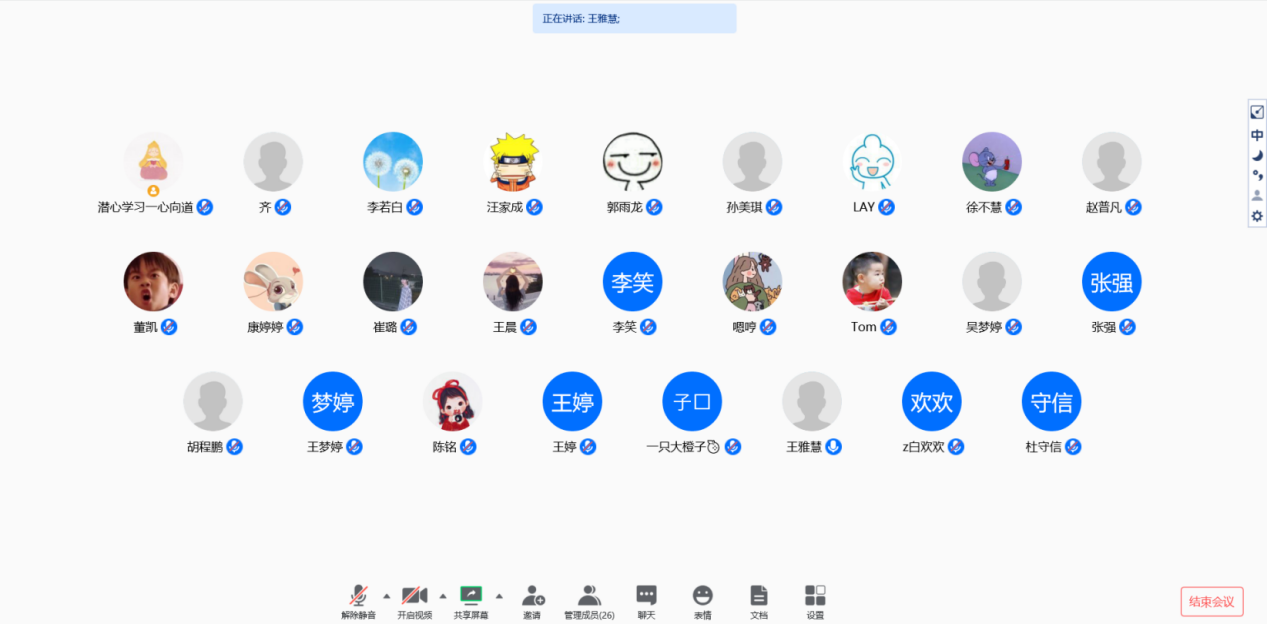The height and width of the screenshot is (624, 1267).
Task: Select 汪家成's Naruto avatar
Action: (513, 162)
